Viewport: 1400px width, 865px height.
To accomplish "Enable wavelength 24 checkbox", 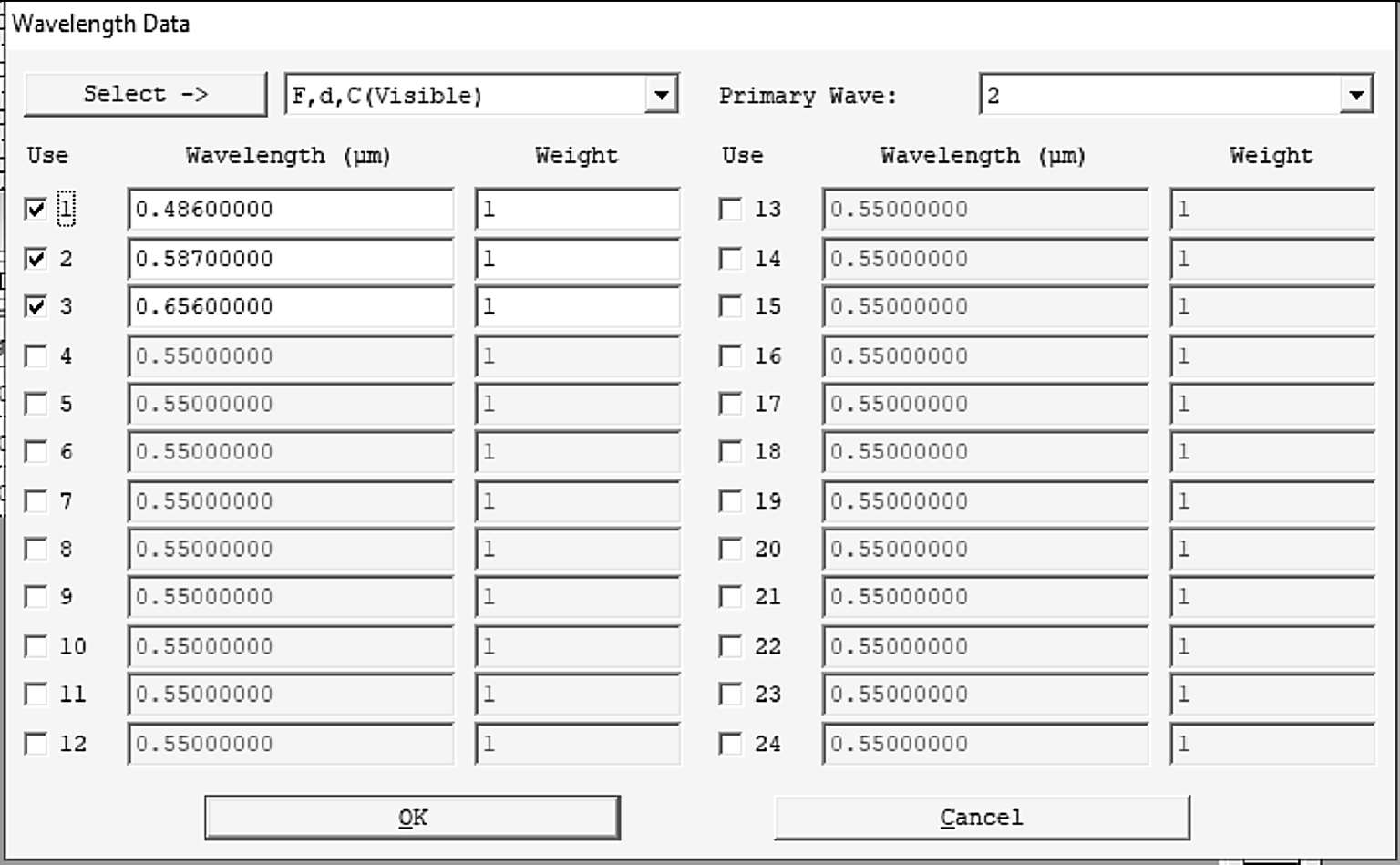I will click(730, 744).
